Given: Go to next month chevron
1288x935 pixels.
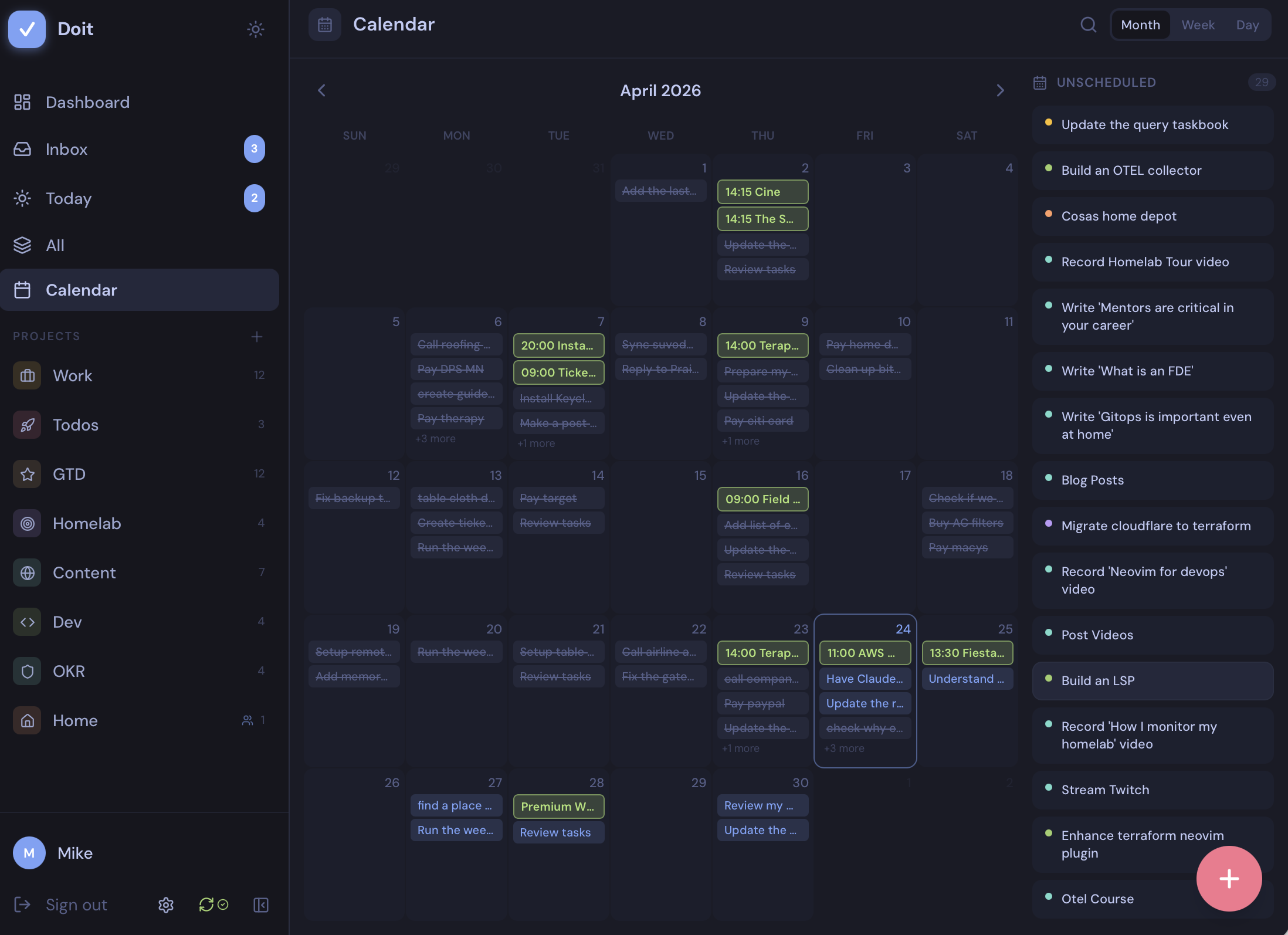Looking at the screenshot, I should coord(1000,90).
